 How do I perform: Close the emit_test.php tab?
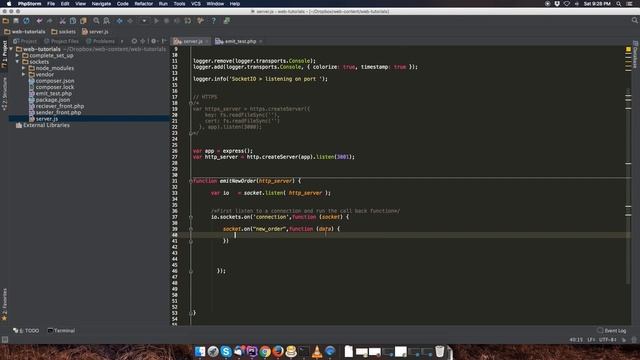tap(260, 41)
